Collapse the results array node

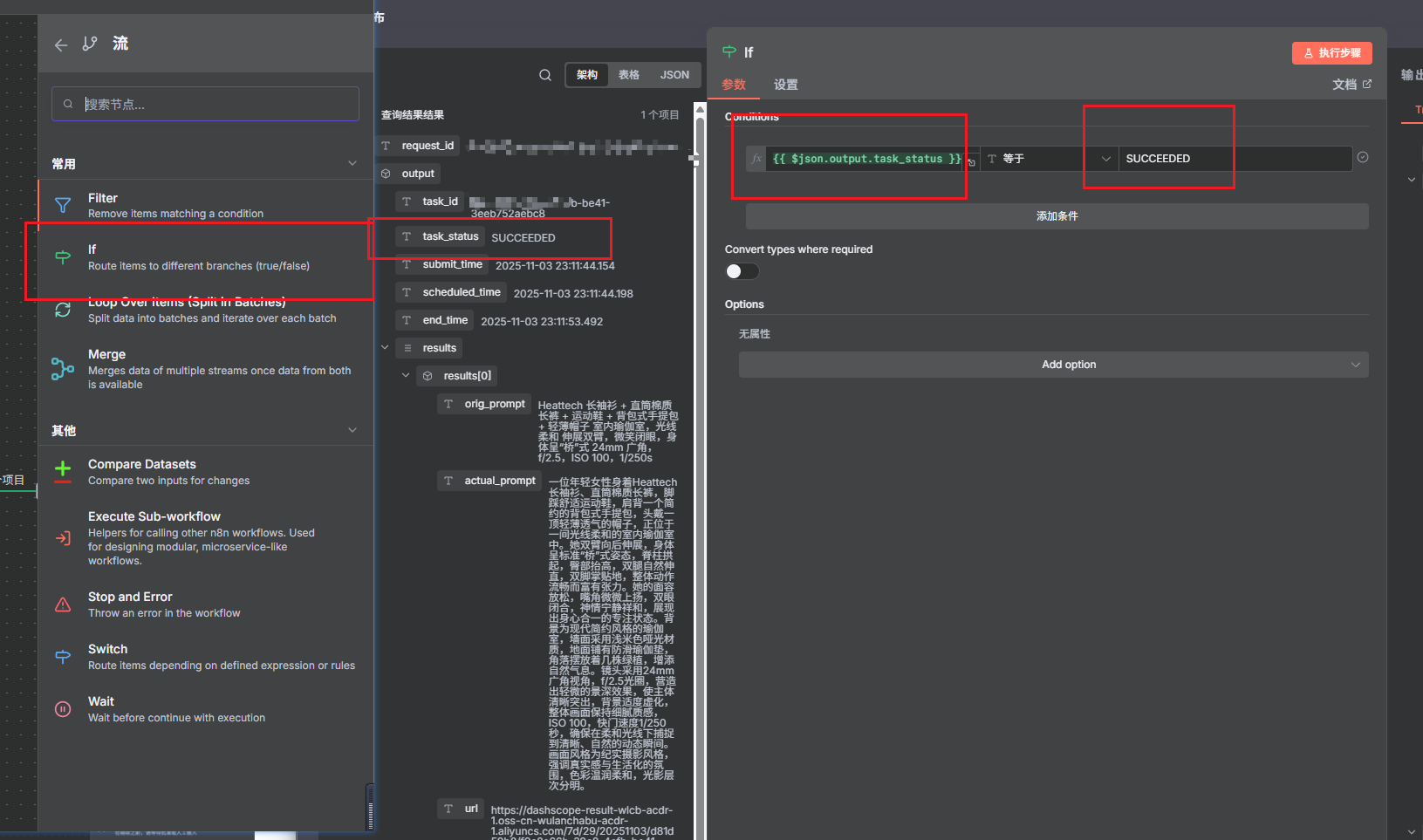pos(385,348)
